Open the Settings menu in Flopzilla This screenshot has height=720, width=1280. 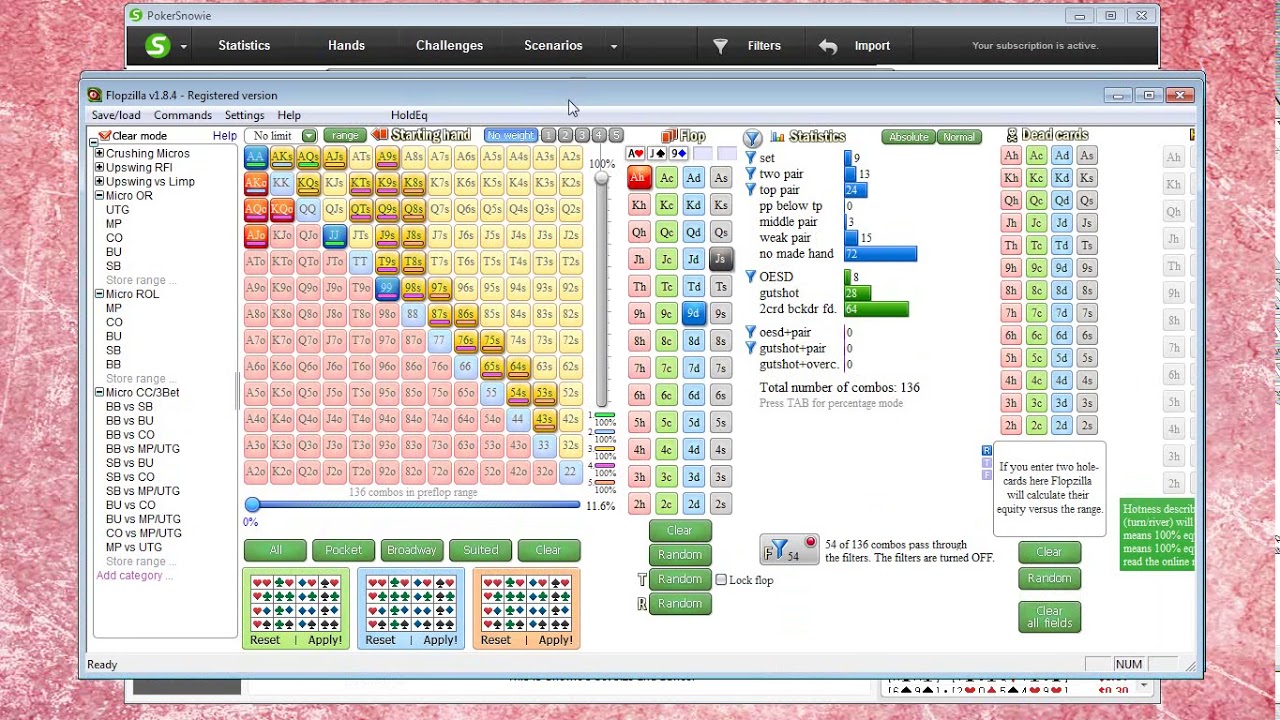tap(244, 115)
